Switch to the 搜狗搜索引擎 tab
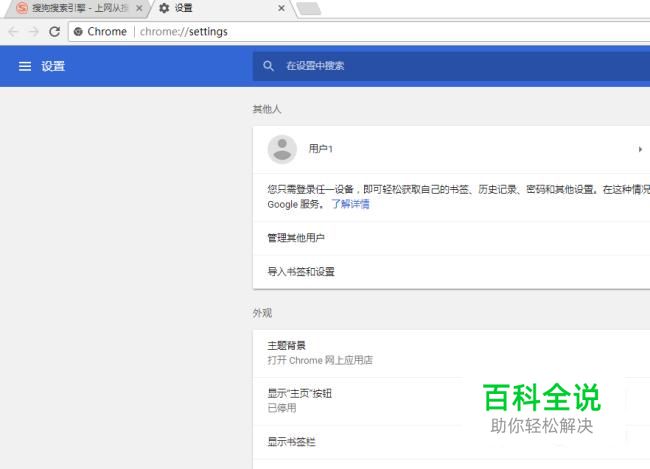 pos(77,8)
